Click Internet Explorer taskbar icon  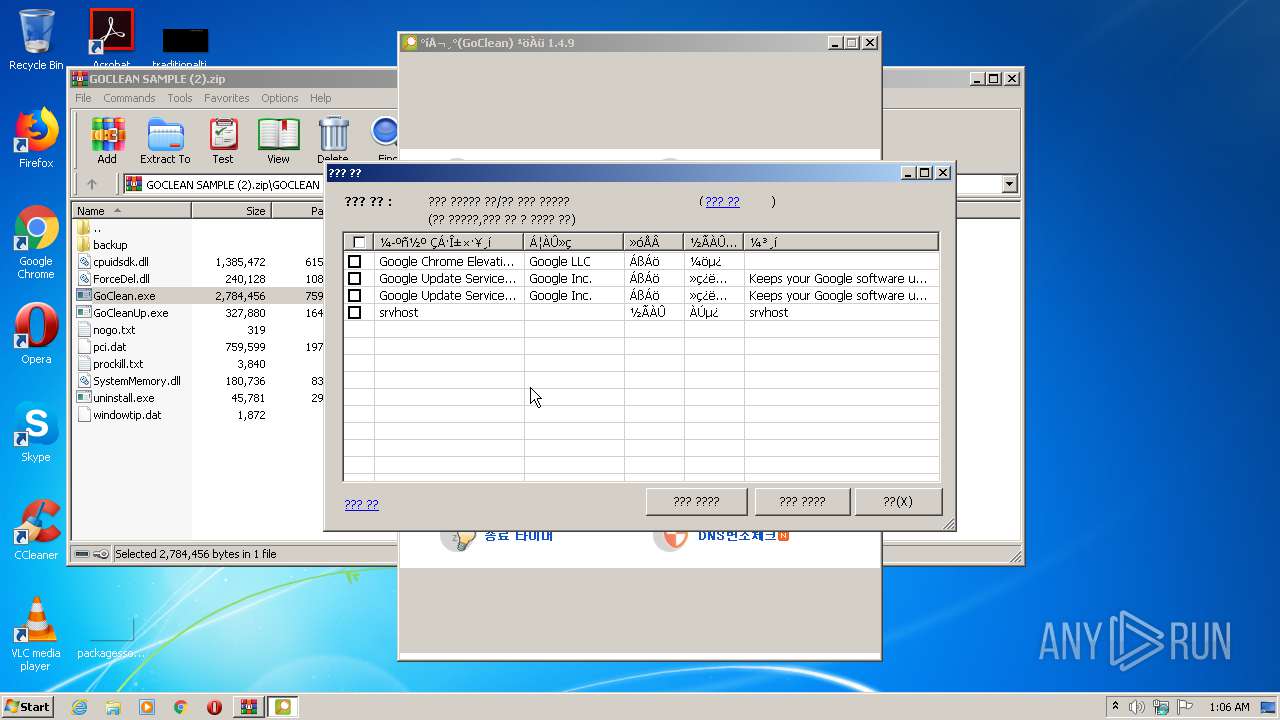[x=79, y=707]
